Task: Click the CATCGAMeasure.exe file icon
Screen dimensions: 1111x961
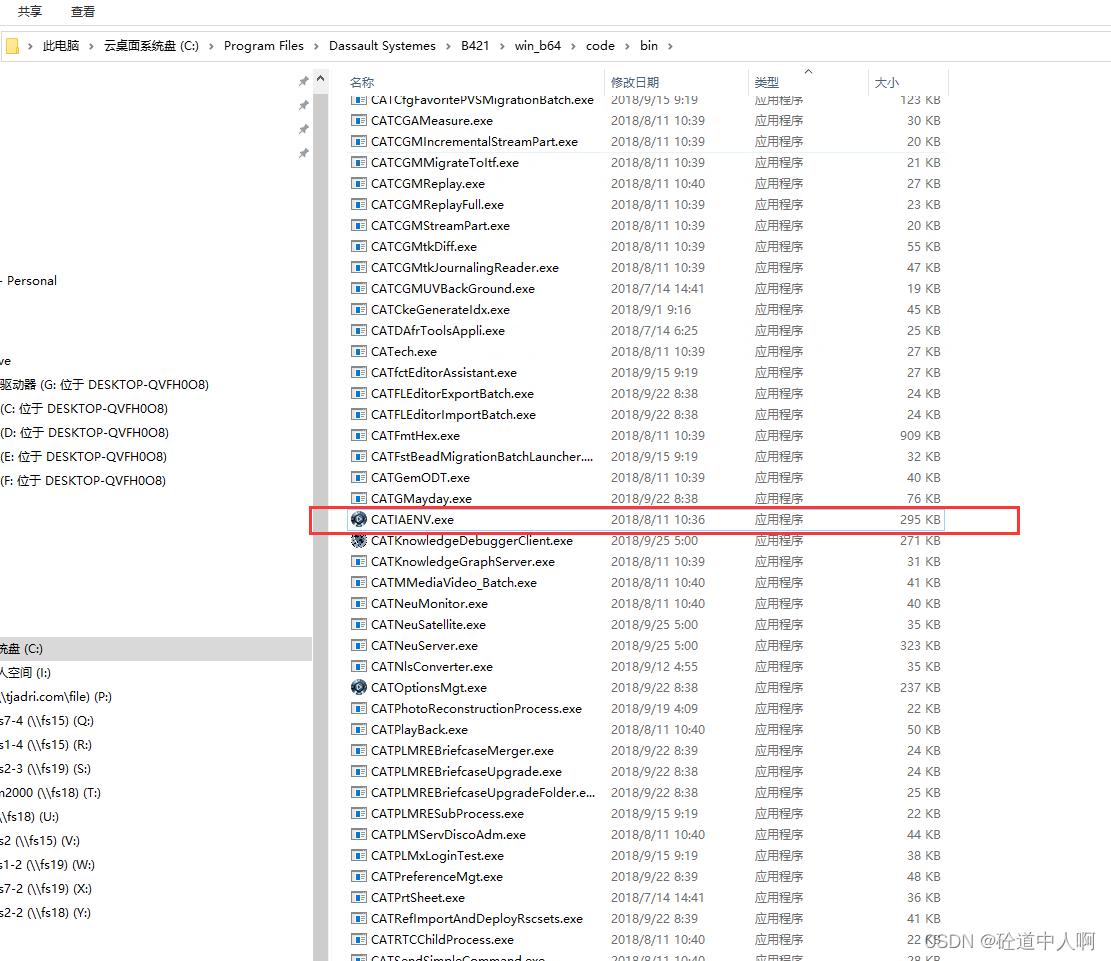Action: click(359, 120)
